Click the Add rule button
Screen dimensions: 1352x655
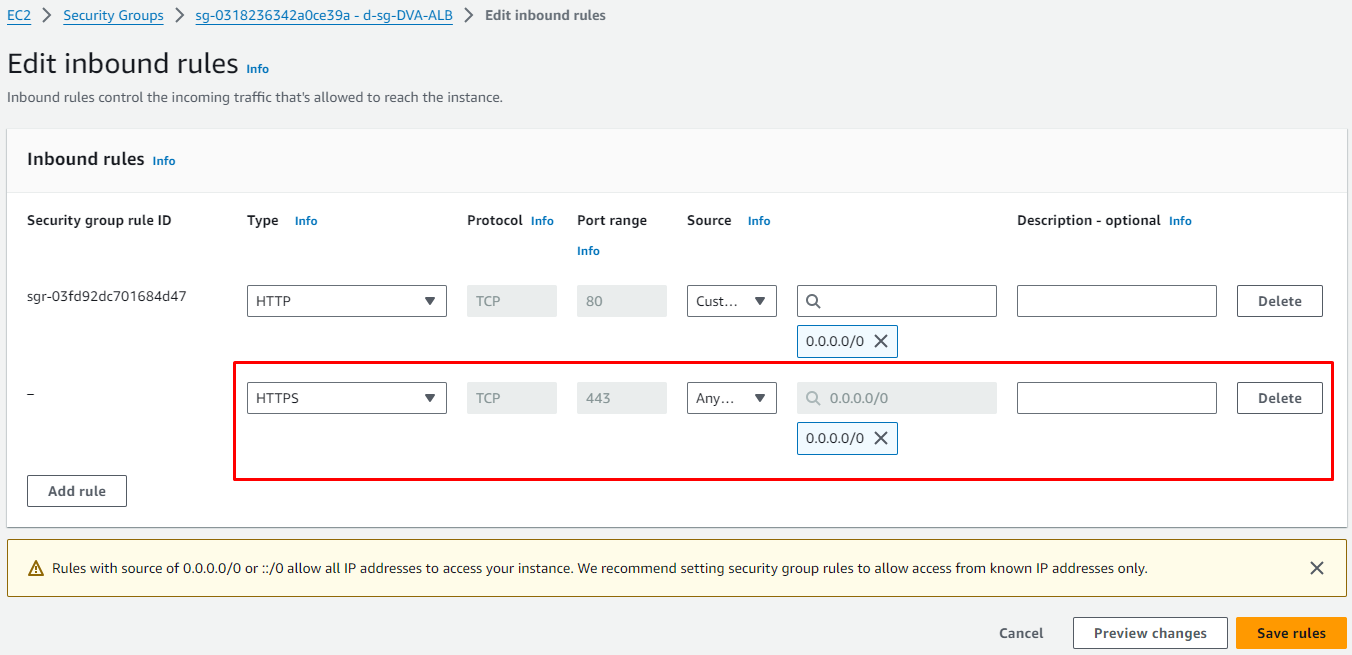click(x=77, y=491)
